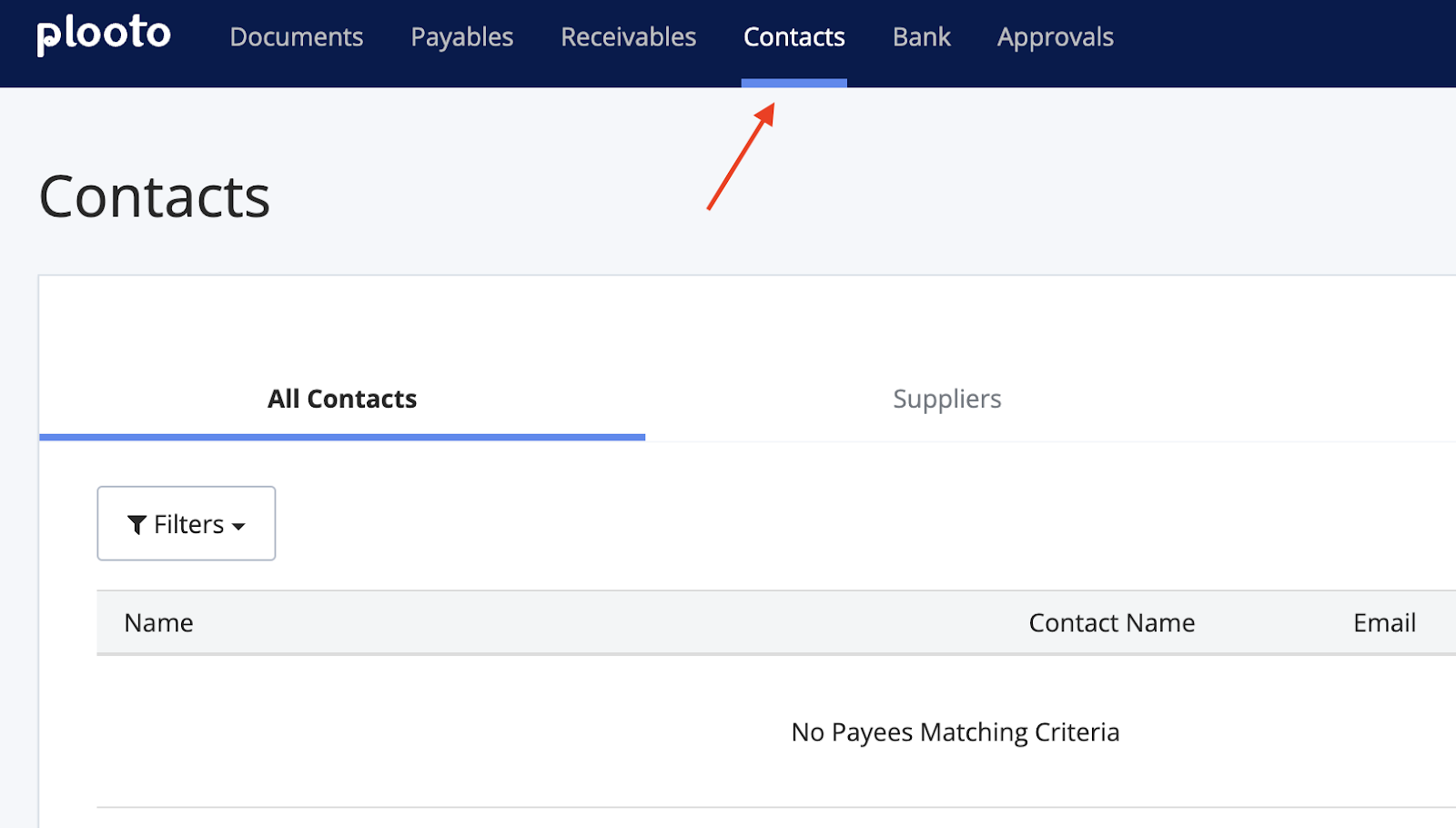Image resolution: width=1456 pixels, height=828 pixels.
Task: Expand the Filters dropdown caret
Action: 238,527
